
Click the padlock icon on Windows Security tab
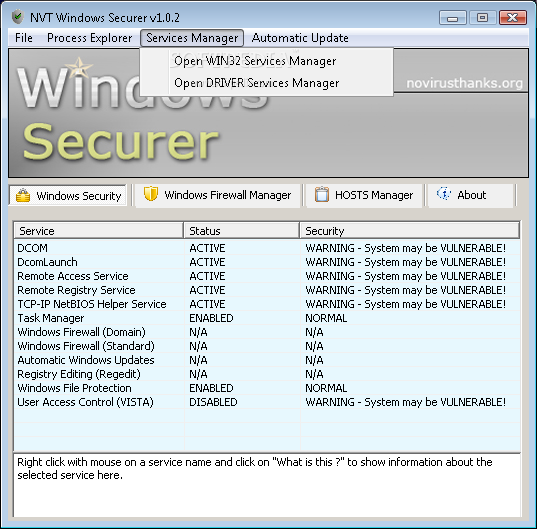pos(23,196)
